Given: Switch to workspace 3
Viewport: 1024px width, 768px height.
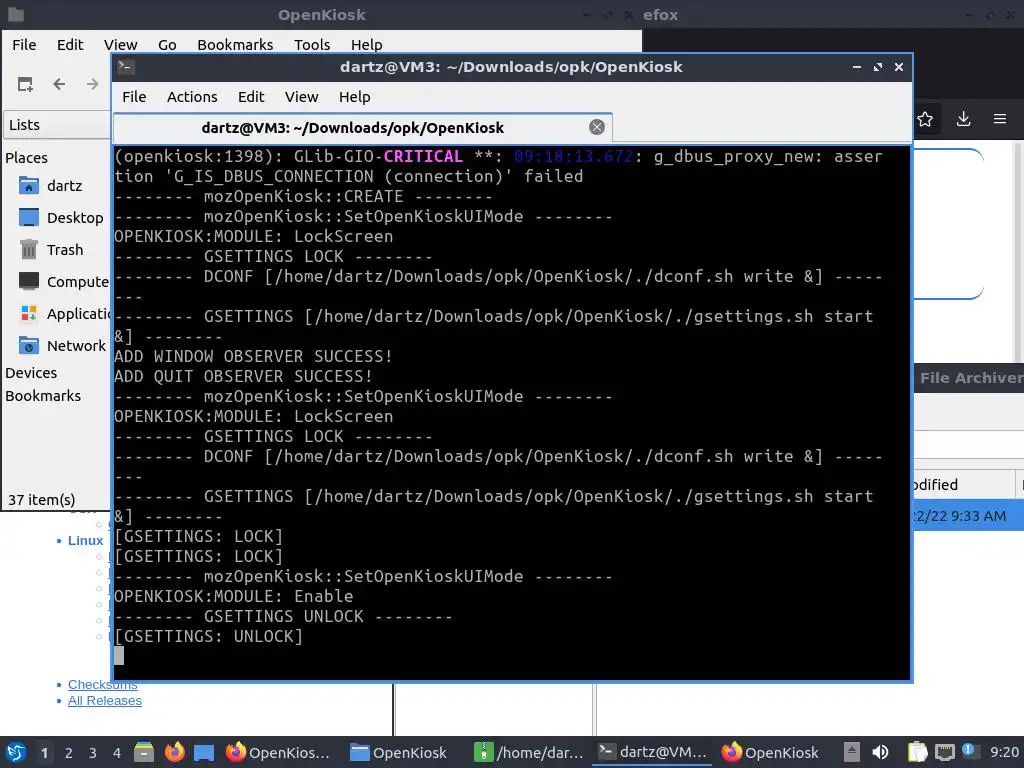Looking at the screenshot, I should 93,753.
